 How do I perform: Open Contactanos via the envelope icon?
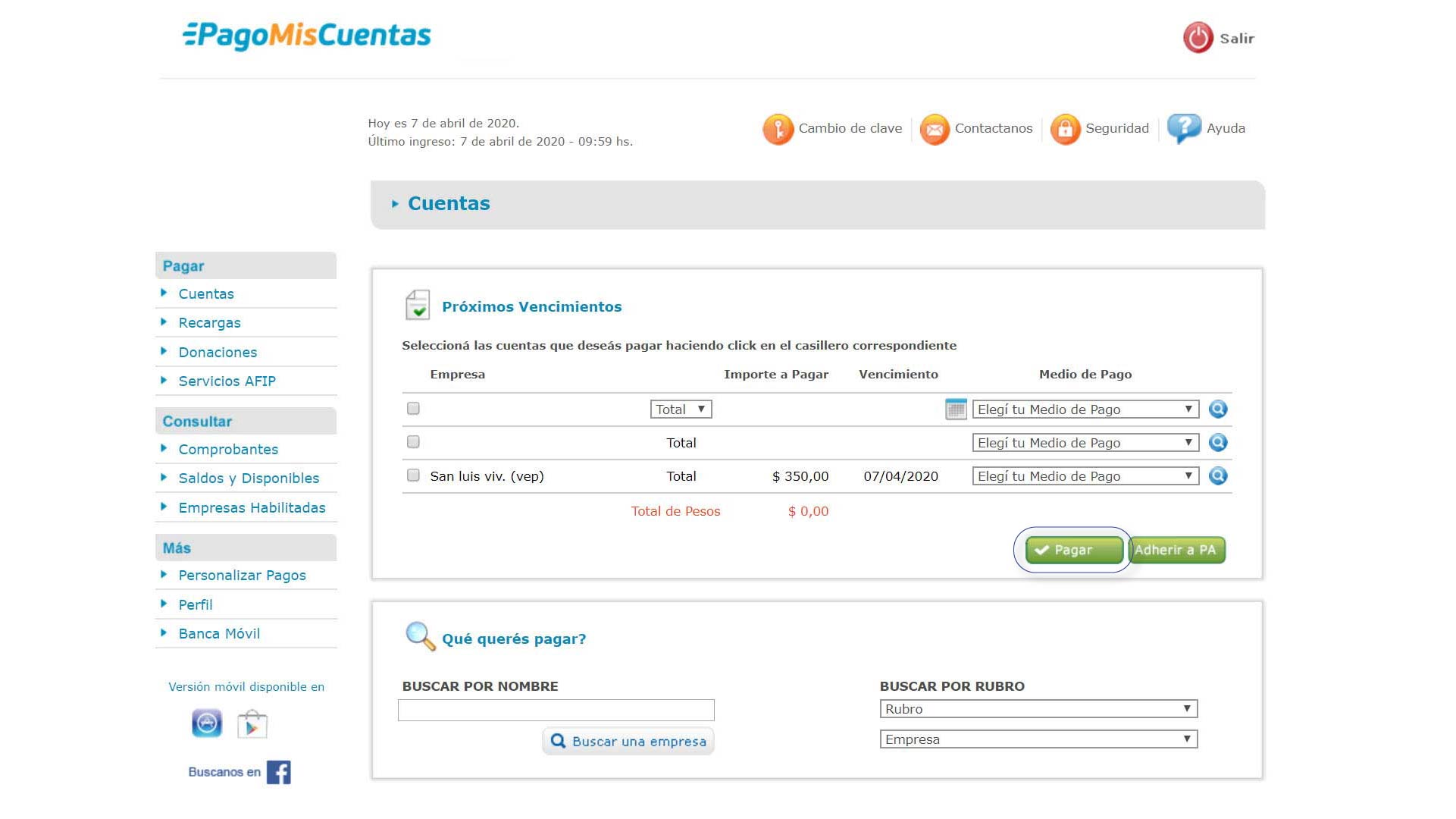934,129
